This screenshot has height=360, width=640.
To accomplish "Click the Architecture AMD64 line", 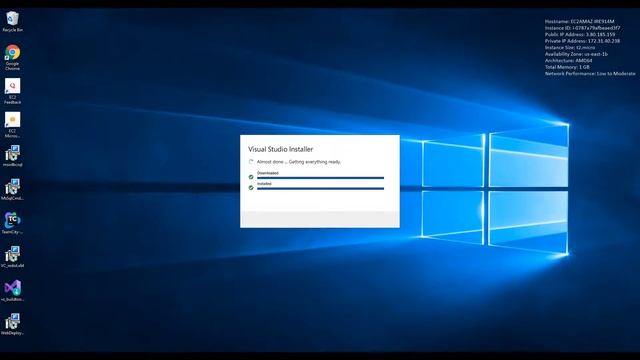I will [568, 60].
